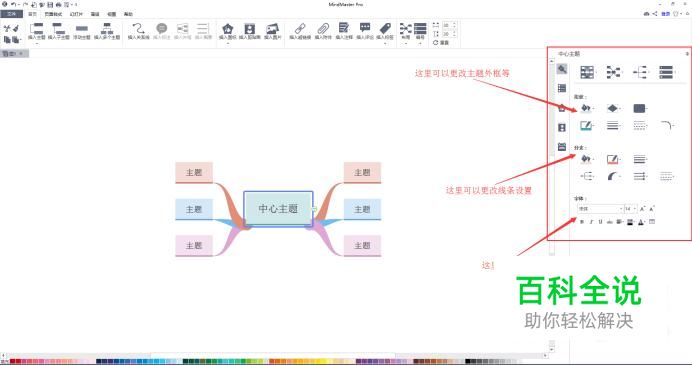Switch to the Page Format (页面格式) tab
Screen dimensions: 692x365
[x=53, y=14]
